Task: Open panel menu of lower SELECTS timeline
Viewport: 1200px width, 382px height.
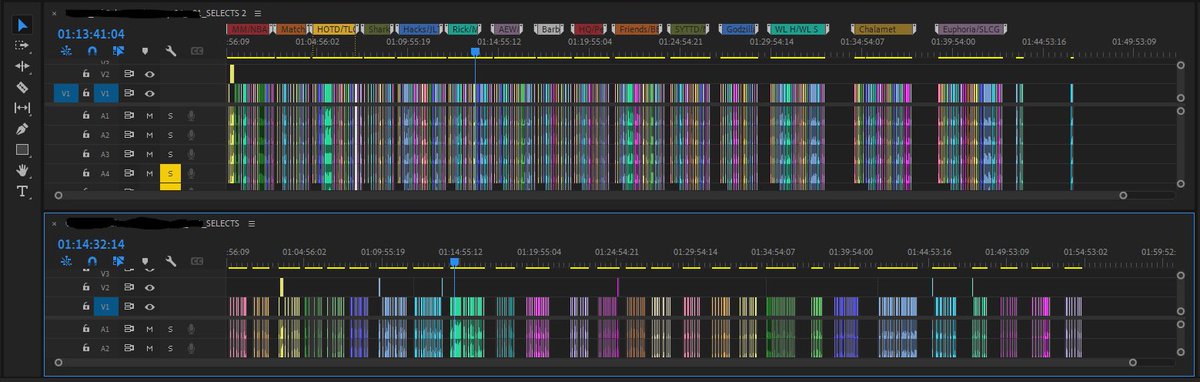Action: tap(252, 223)
